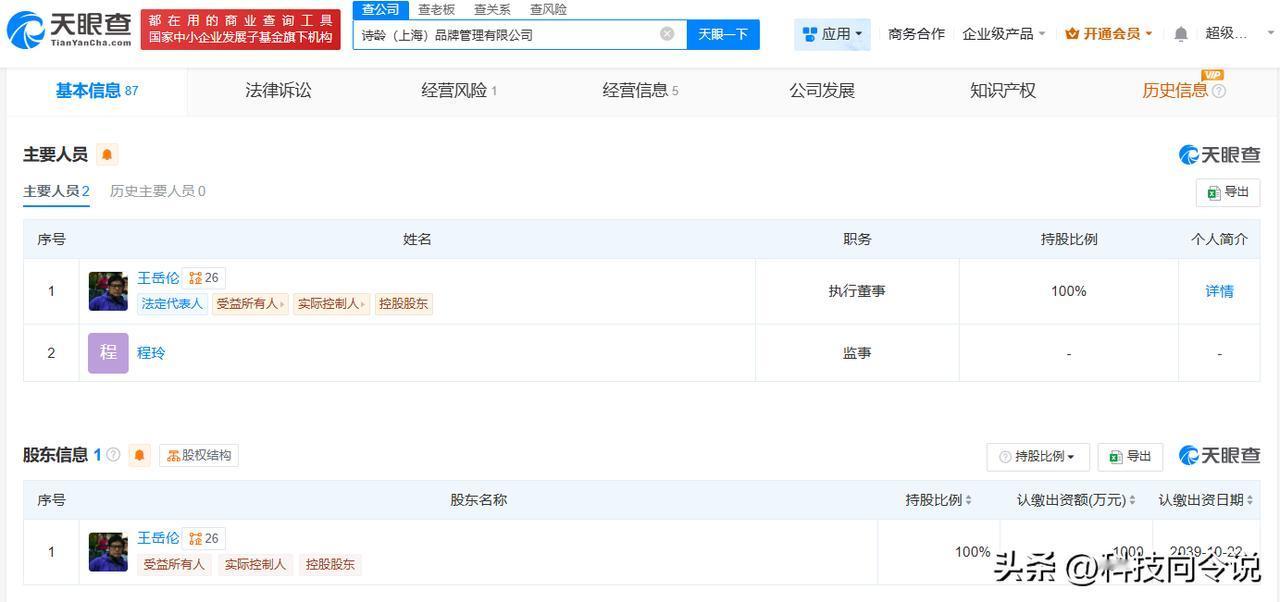Click the 天眼一下 search button
Screen dimensions: 1280x602
(723, 34)
